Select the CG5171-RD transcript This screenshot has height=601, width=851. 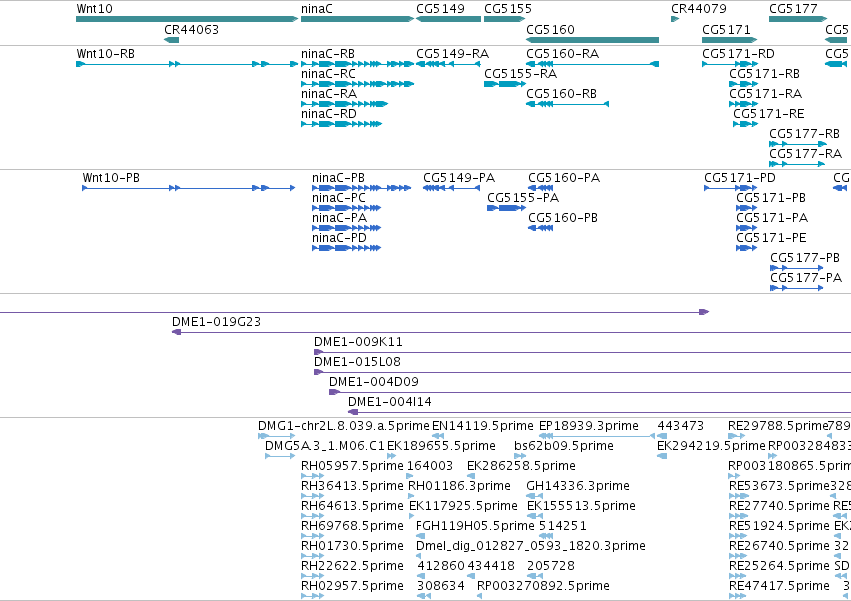pos(730,64)
